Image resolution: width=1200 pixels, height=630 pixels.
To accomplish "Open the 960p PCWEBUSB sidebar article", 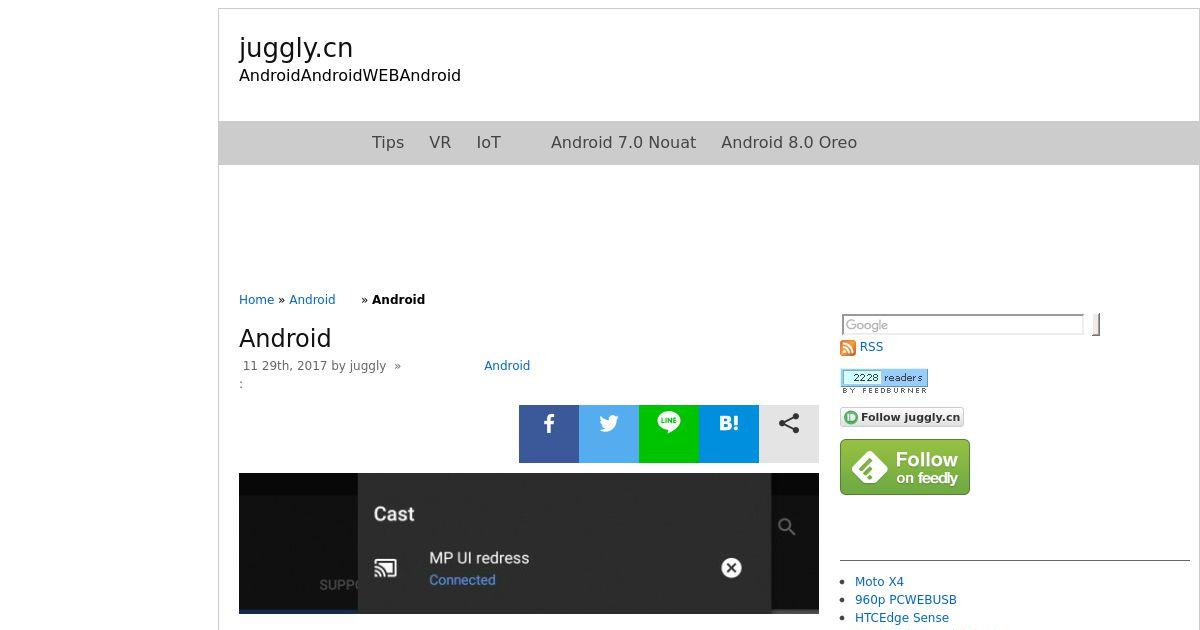I will click(x=906, y=600).
